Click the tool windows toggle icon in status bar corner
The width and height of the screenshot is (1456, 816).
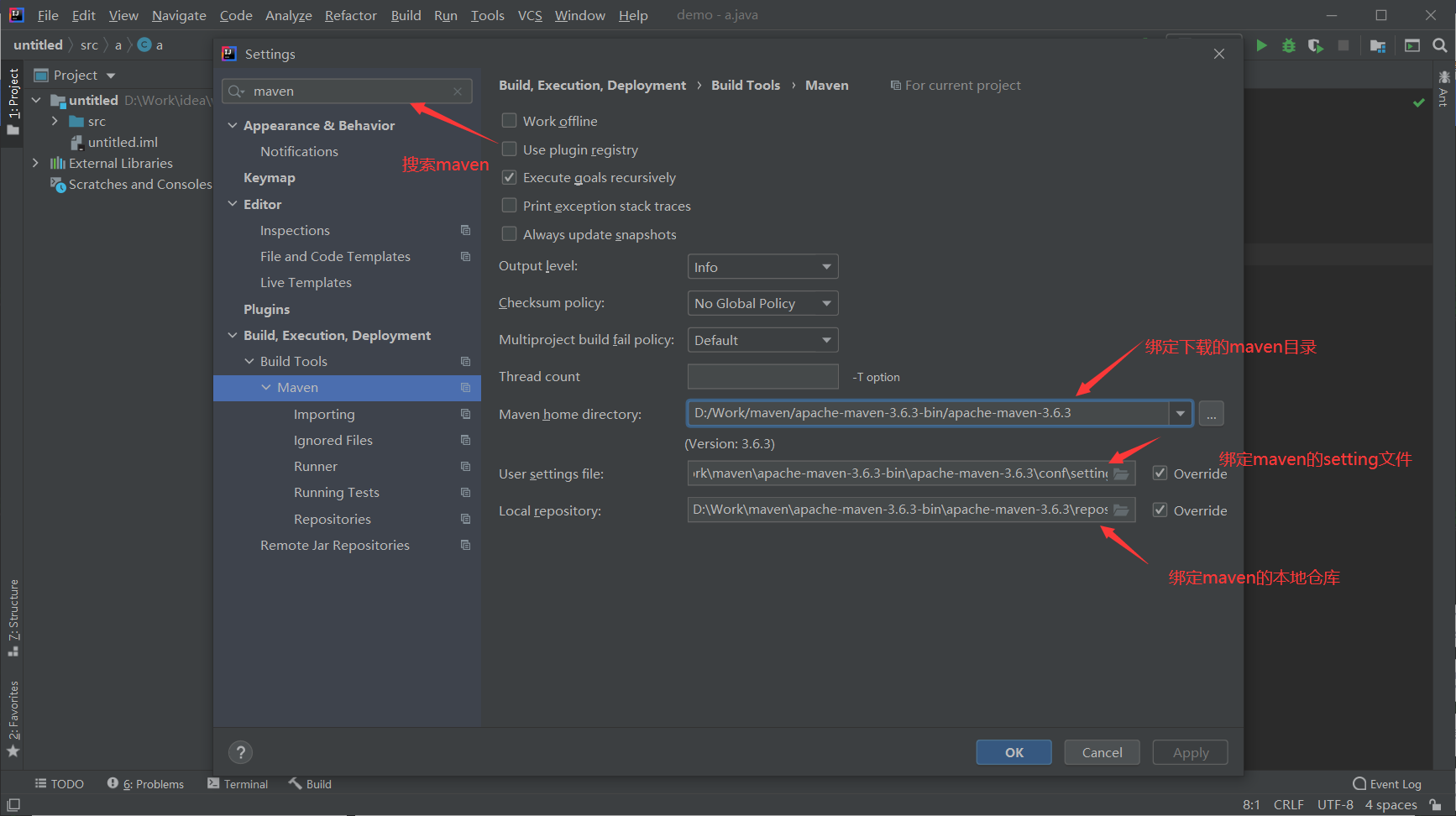point(13,804)
